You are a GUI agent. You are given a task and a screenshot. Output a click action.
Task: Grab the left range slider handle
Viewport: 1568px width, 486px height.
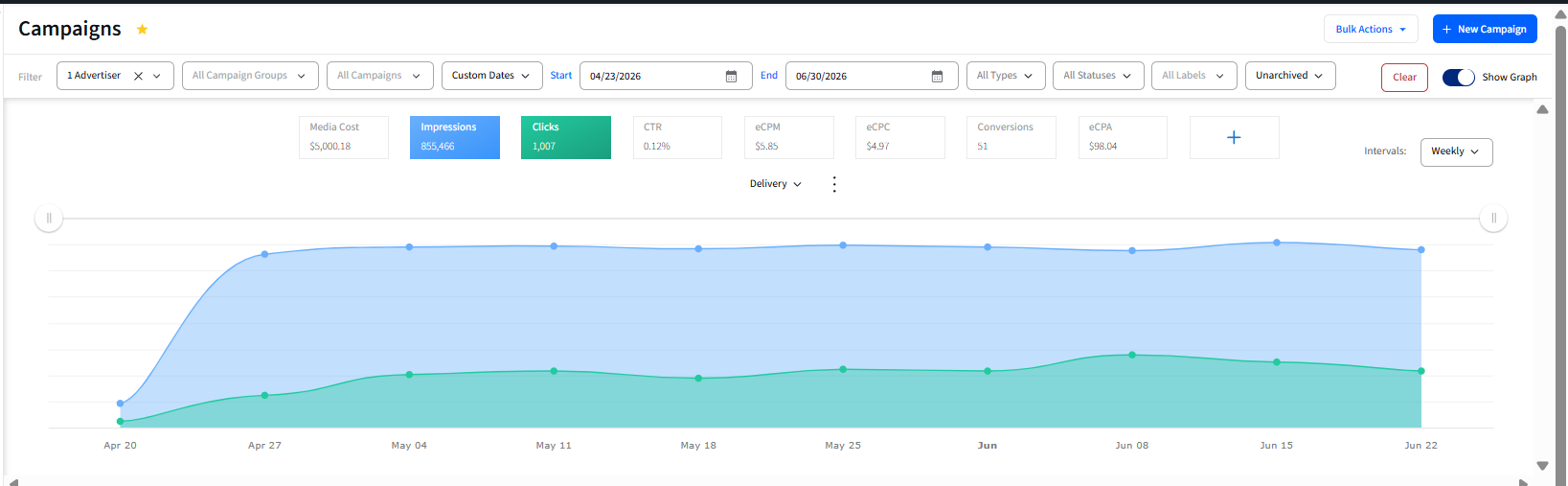(49, 219)
